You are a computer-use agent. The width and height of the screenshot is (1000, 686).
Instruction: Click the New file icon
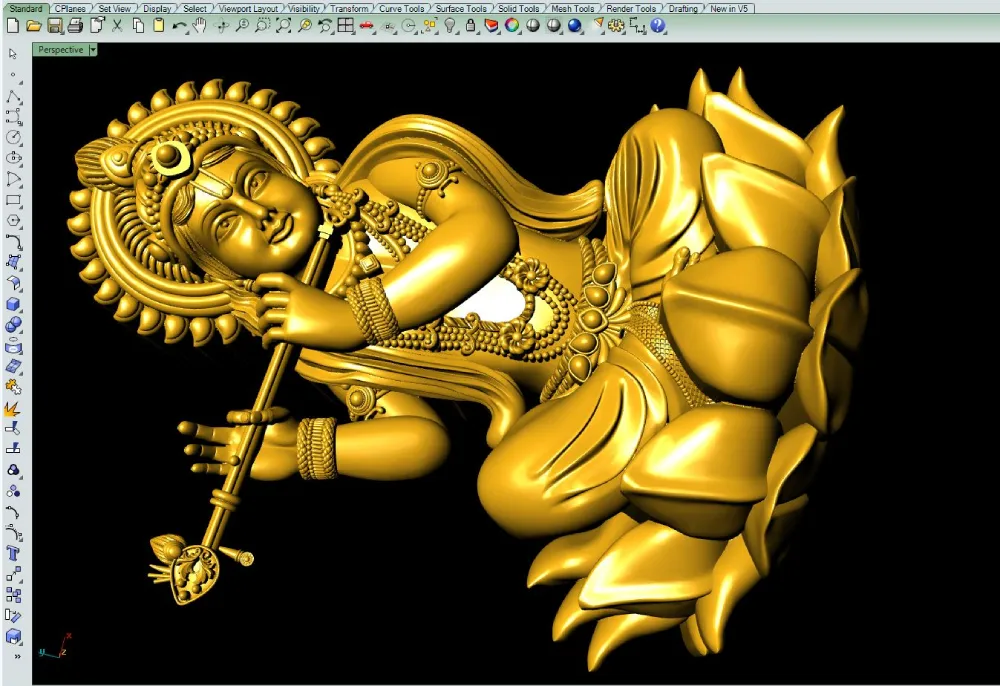(13, 26)
